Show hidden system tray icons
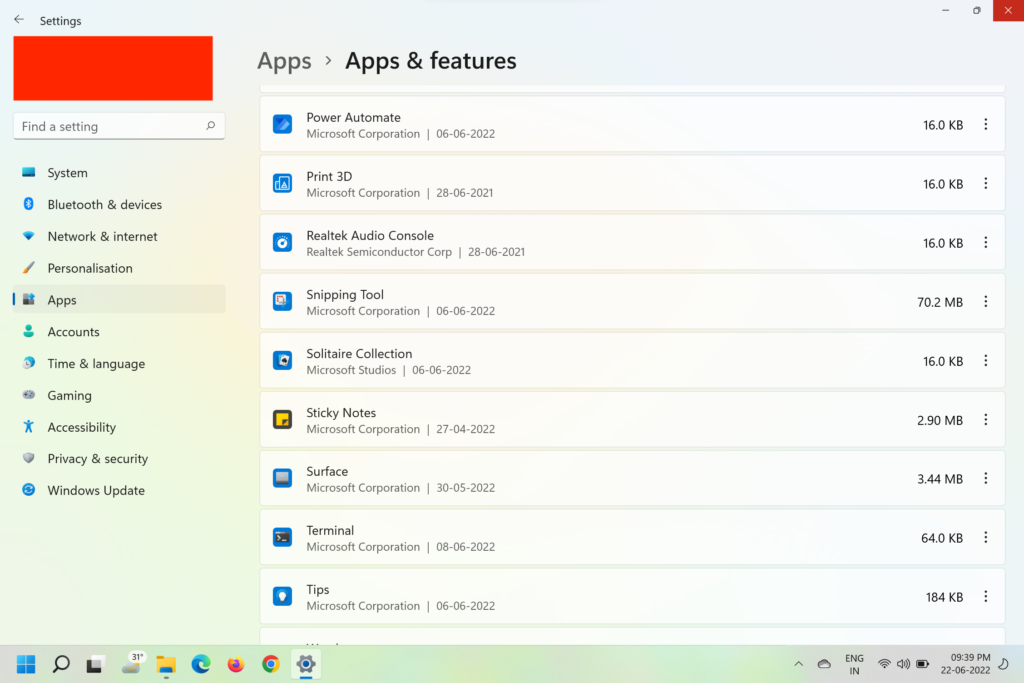The image size is (1024, 683). click(x=798, y=664)
